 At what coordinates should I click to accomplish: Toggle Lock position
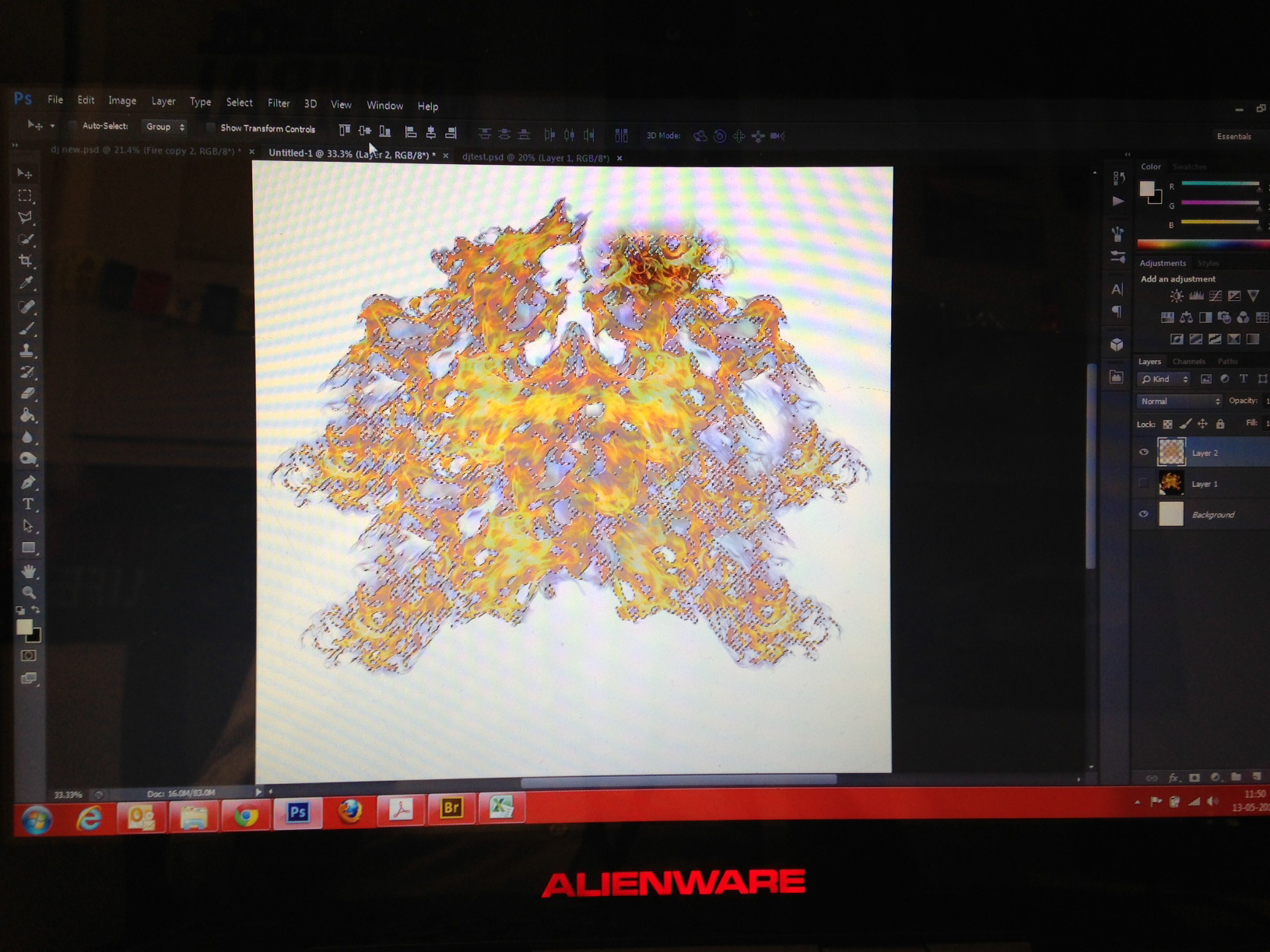coord(1202,424)
